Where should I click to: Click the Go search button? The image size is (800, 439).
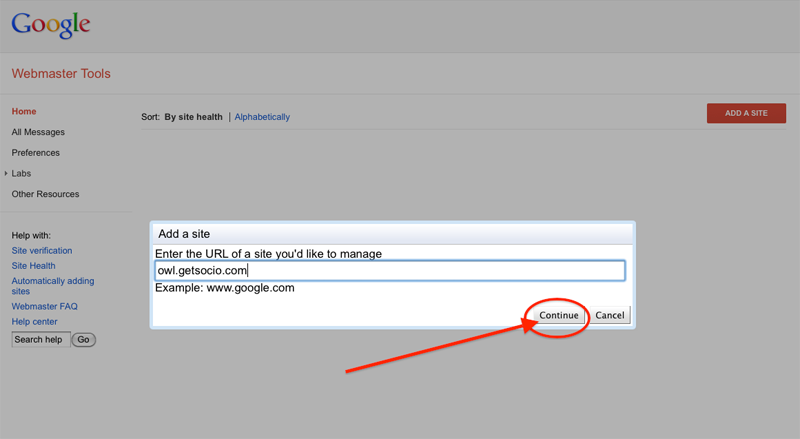tap(83, 339)
